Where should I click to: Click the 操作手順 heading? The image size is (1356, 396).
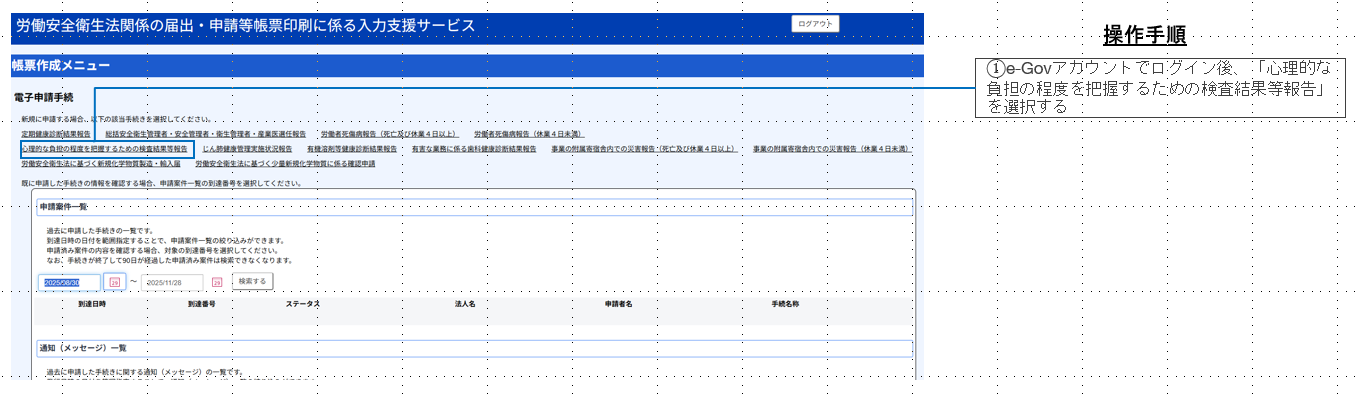(1144, 36)
